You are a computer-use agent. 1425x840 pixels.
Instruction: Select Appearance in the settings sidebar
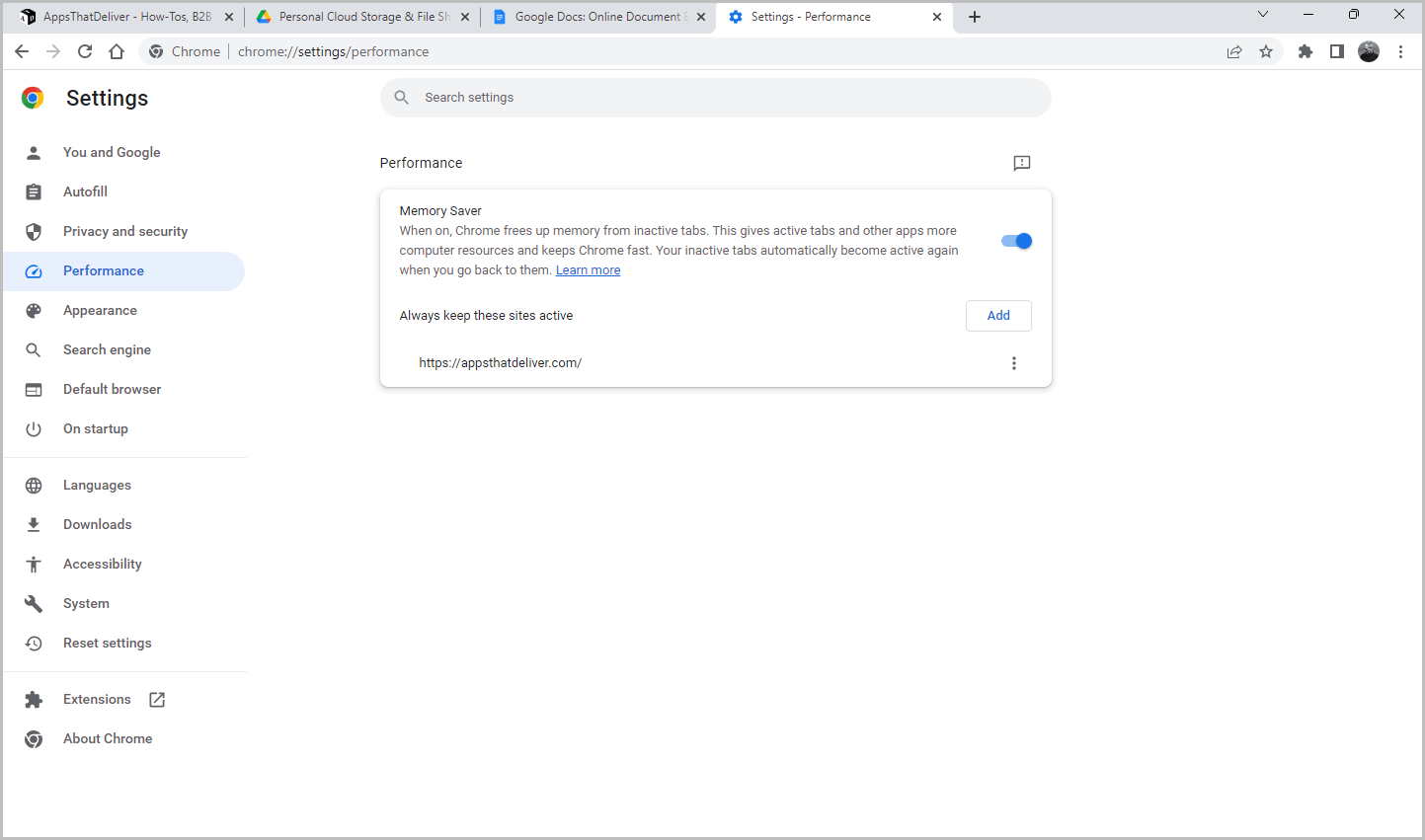pyautogui.click(x=100, y=310)
